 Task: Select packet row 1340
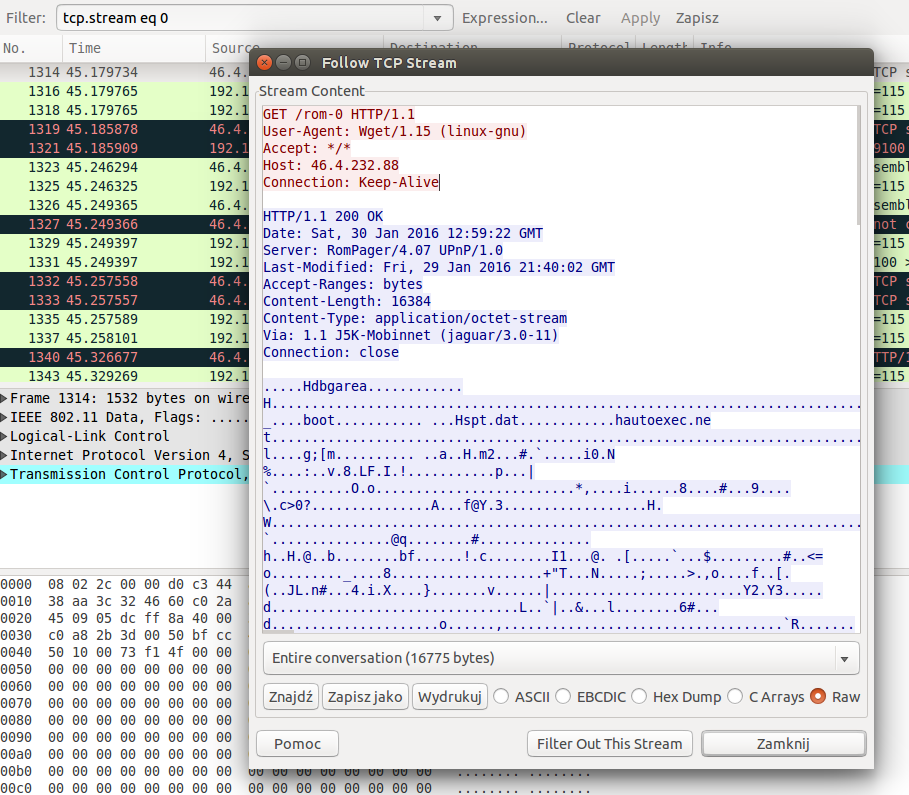tap(125, 357)
